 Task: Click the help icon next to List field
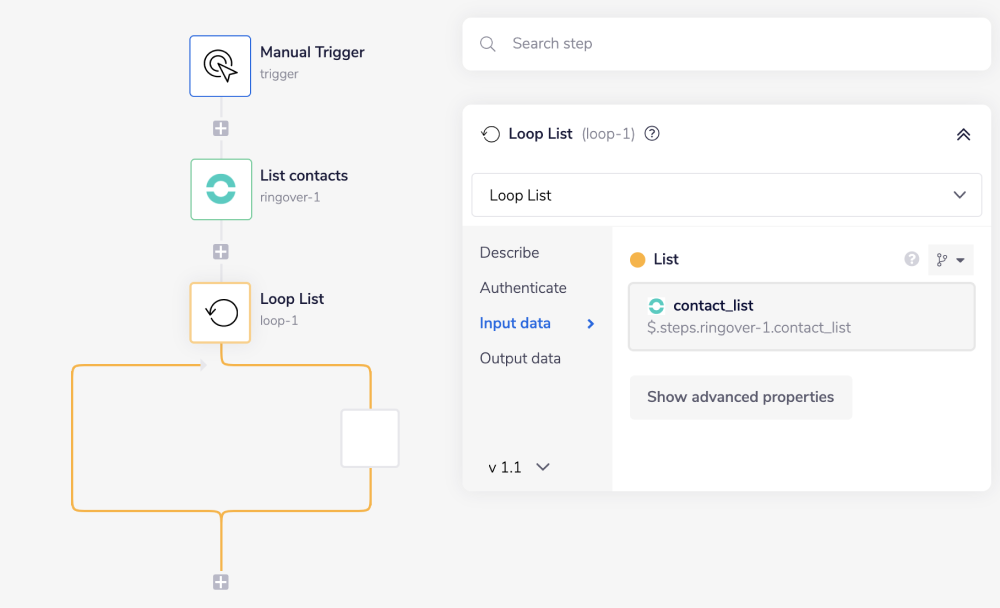click(911, 259)
